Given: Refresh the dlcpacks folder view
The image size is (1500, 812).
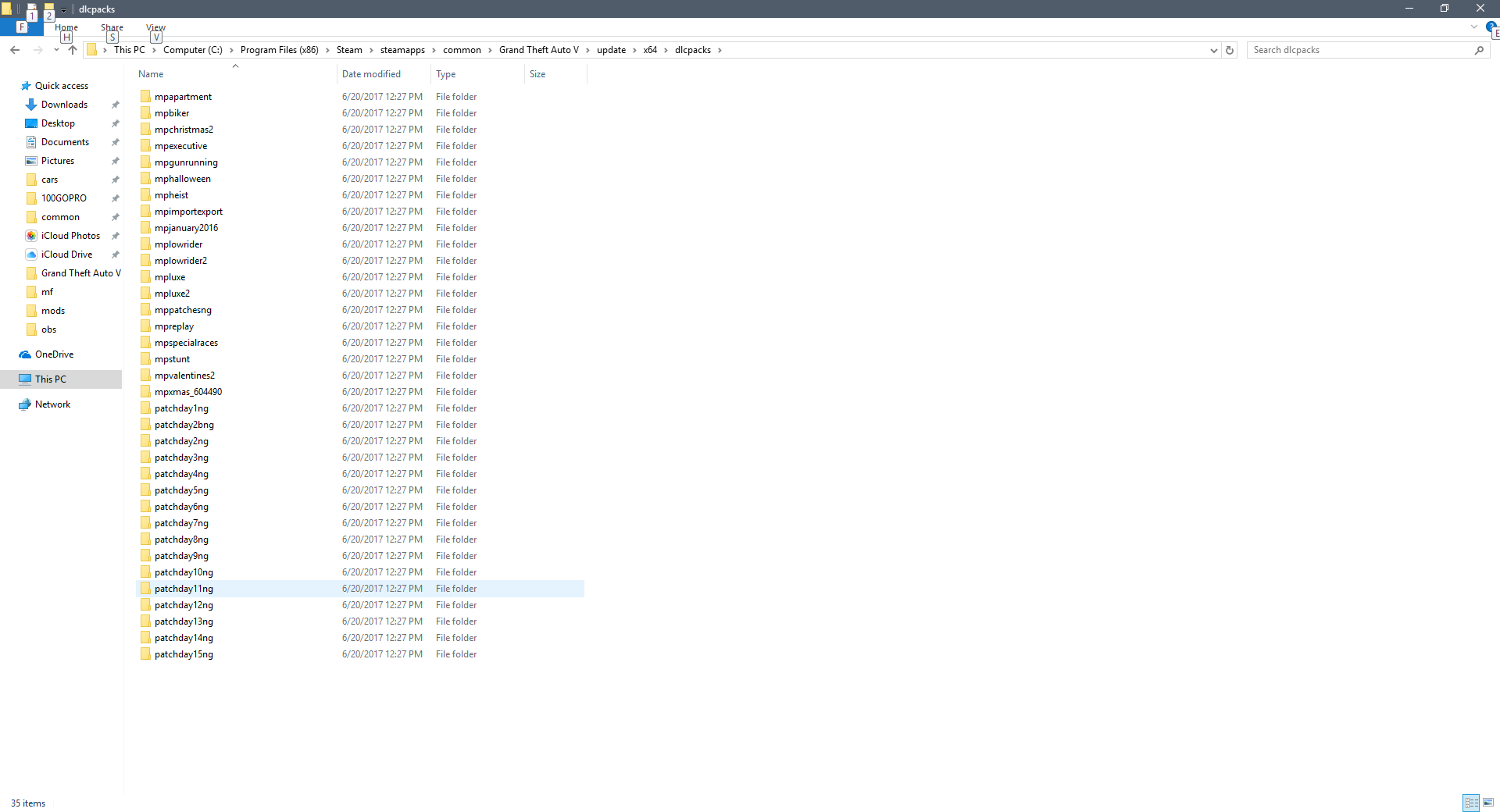Looking at the screenshot, I should click(x=1230, y=50).
